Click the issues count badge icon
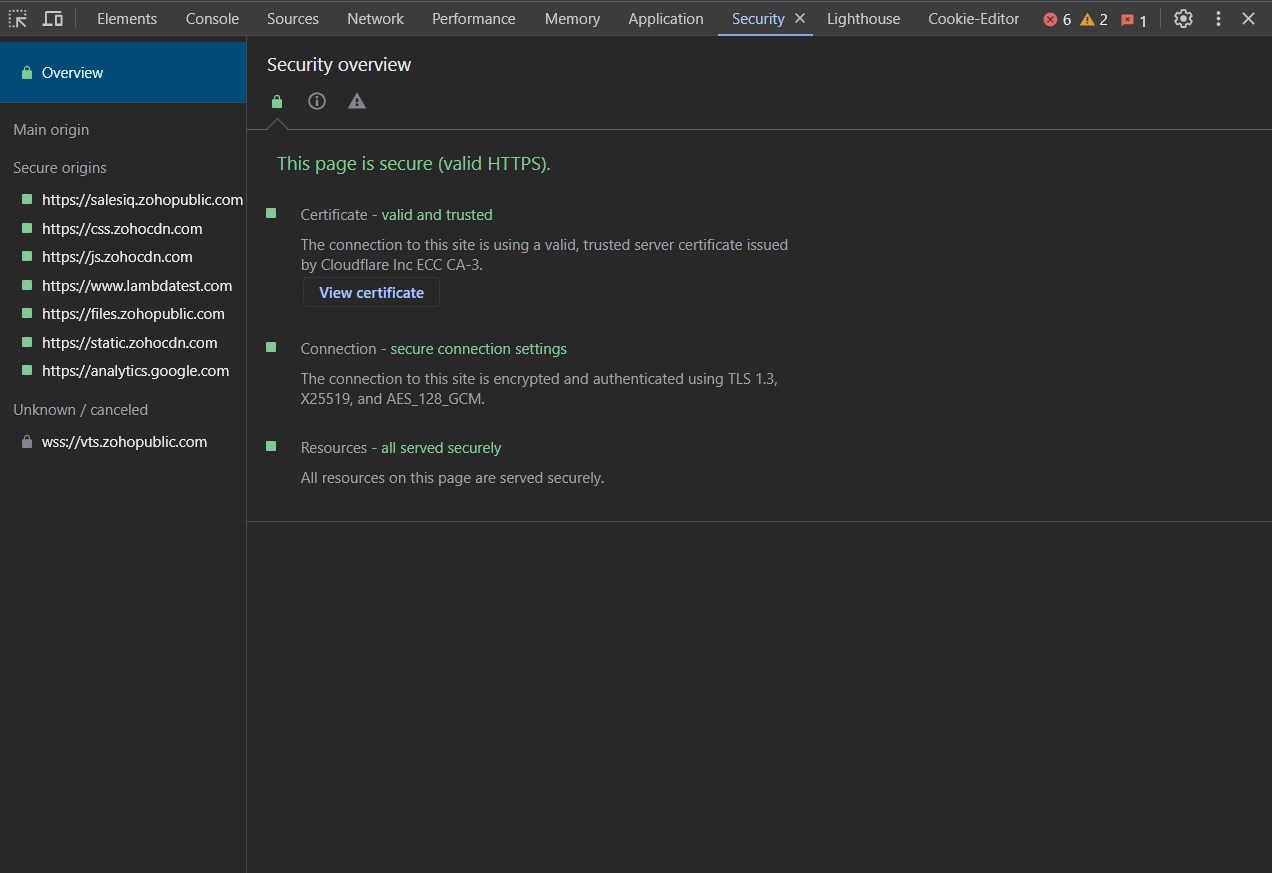 click(1128, 20)
